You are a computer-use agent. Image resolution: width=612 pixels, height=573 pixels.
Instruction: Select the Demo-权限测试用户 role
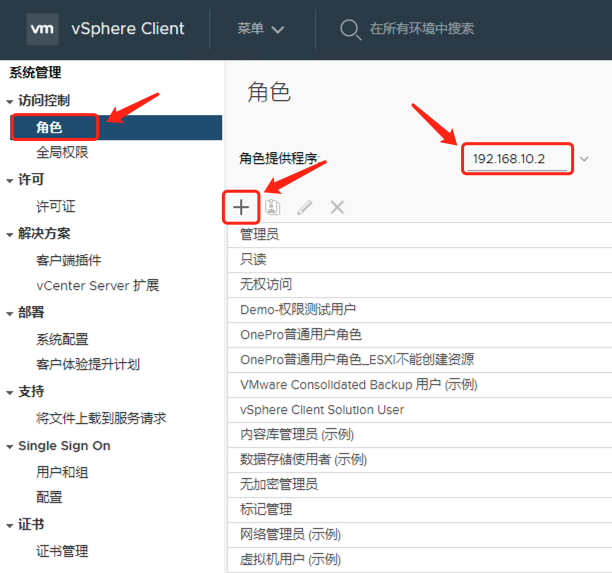[x=420, y=310]
